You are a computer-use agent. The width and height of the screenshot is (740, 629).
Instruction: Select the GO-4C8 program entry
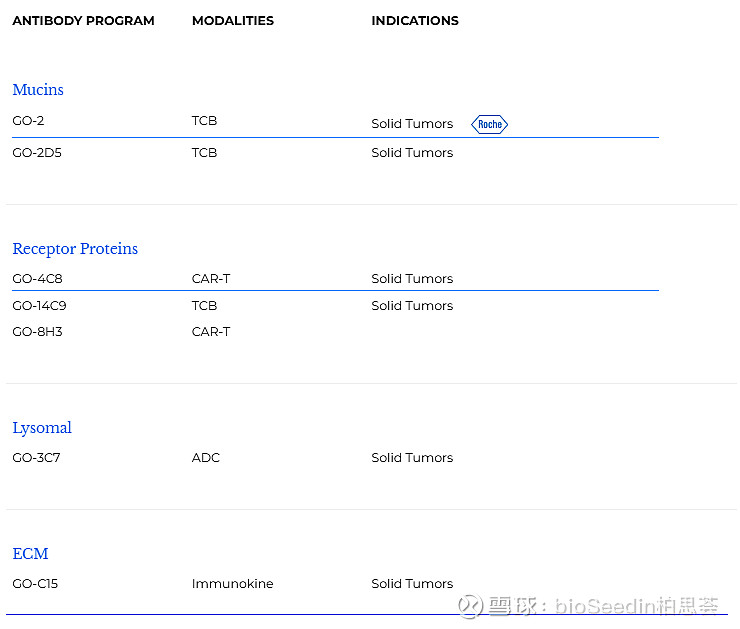pos(37,279)
